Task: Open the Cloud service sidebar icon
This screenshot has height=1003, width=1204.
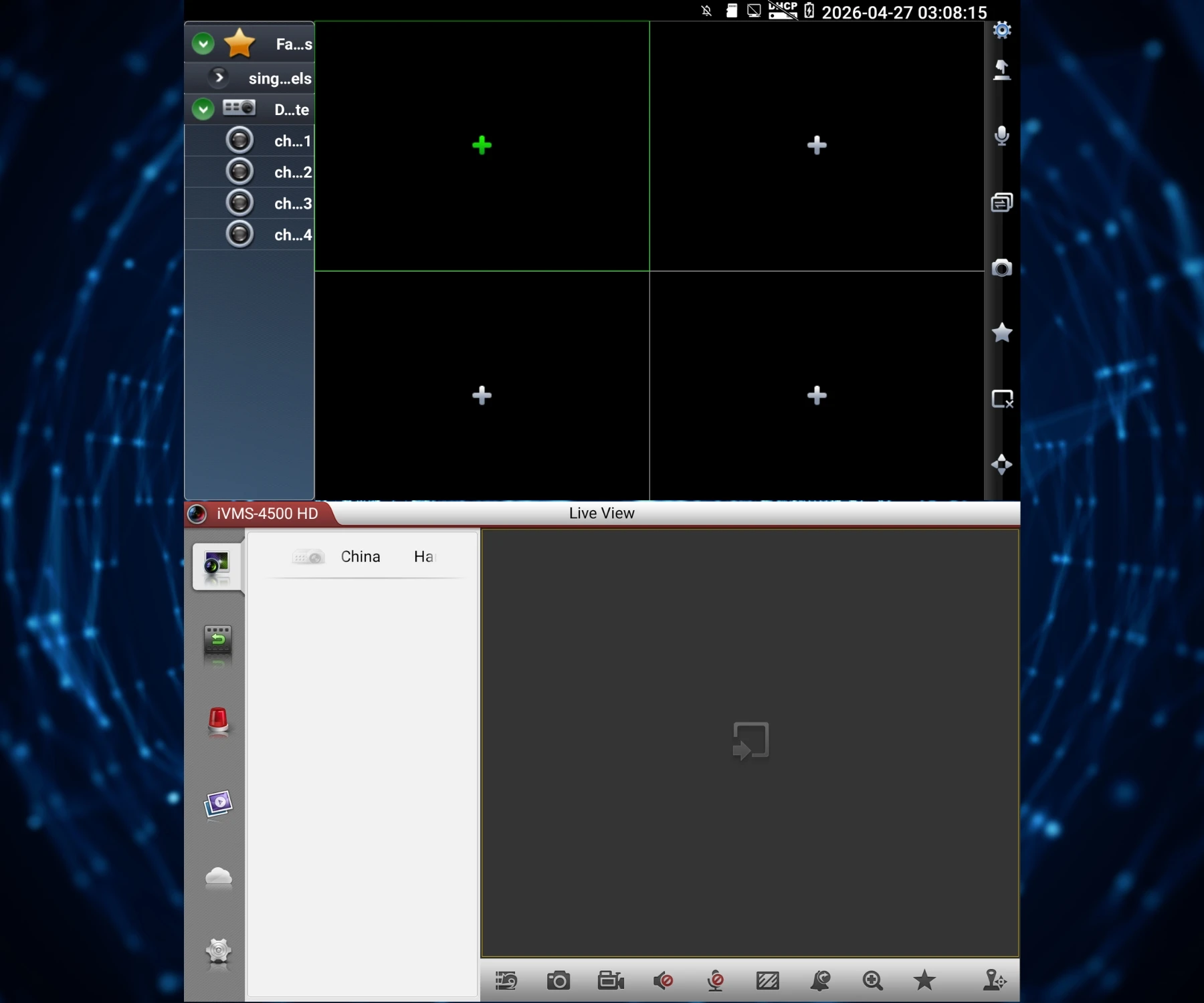Action: click(x=218, y=877)
